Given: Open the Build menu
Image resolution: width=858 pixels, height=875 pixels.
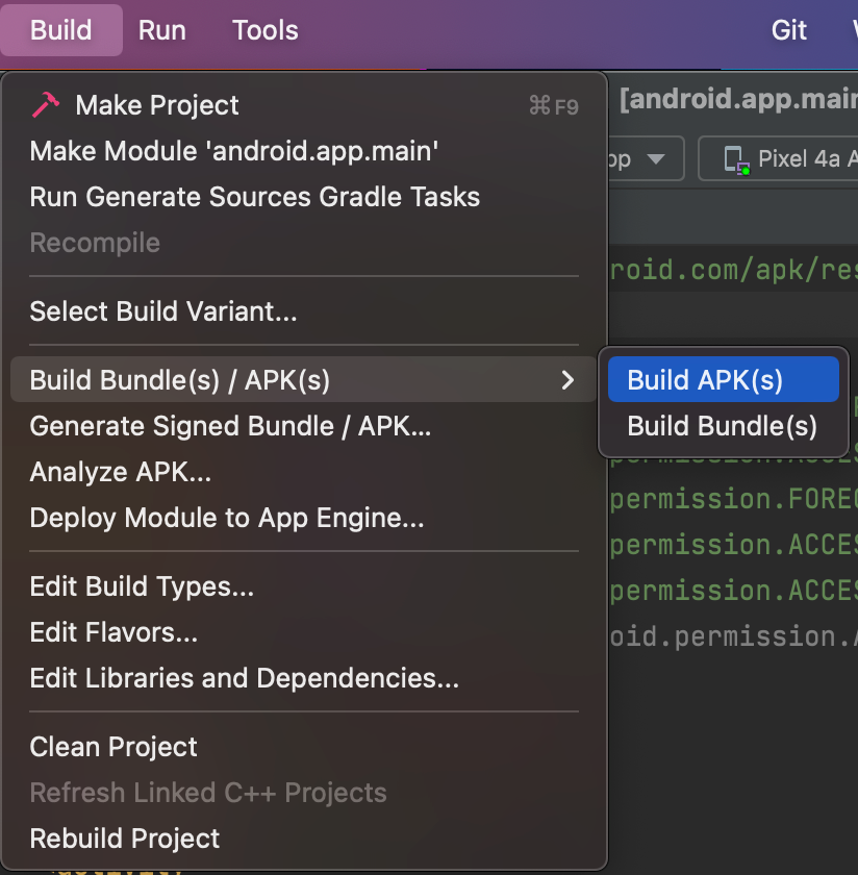Looking at the screenshot, I should 61,30.
